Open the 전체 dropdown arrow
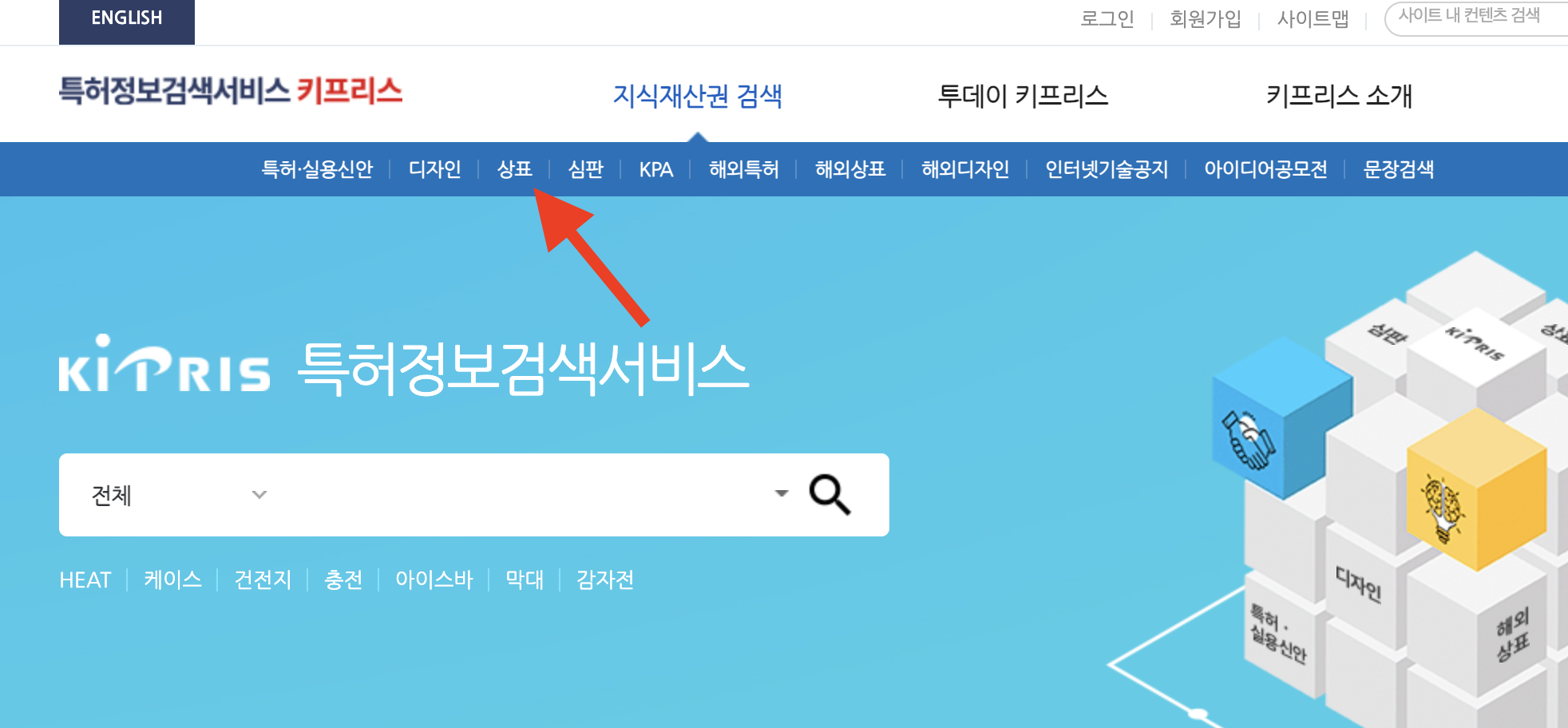The width and height of the screenshot is (1568, 728). 258,495
